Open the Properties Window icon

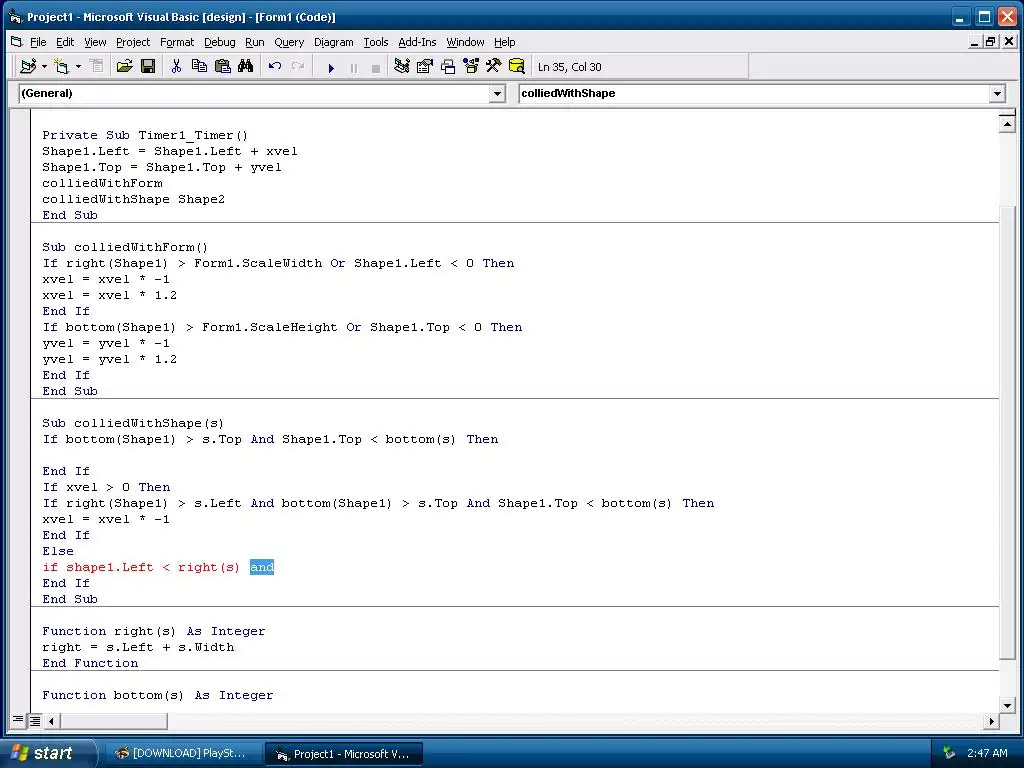[424, 66]
